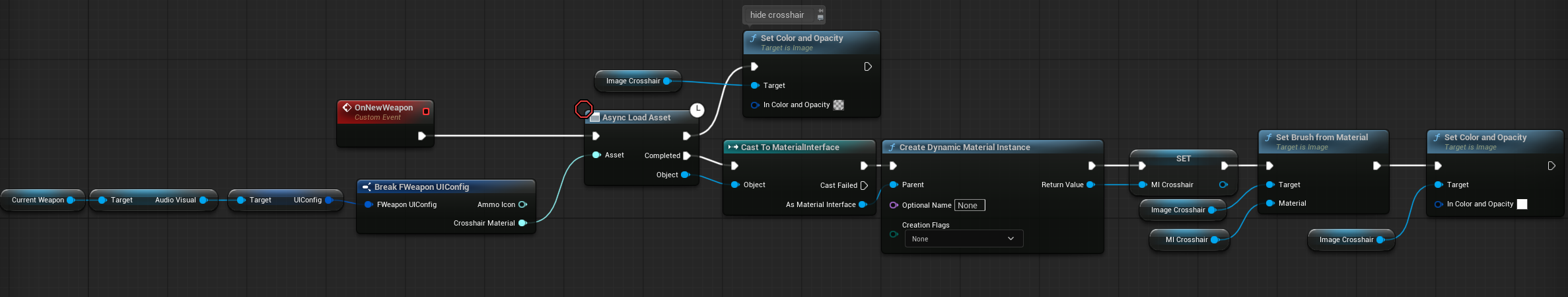Click the breakpoint icon on Async Load Asset
Screen dimensions: 1568x297
point(583,109)
